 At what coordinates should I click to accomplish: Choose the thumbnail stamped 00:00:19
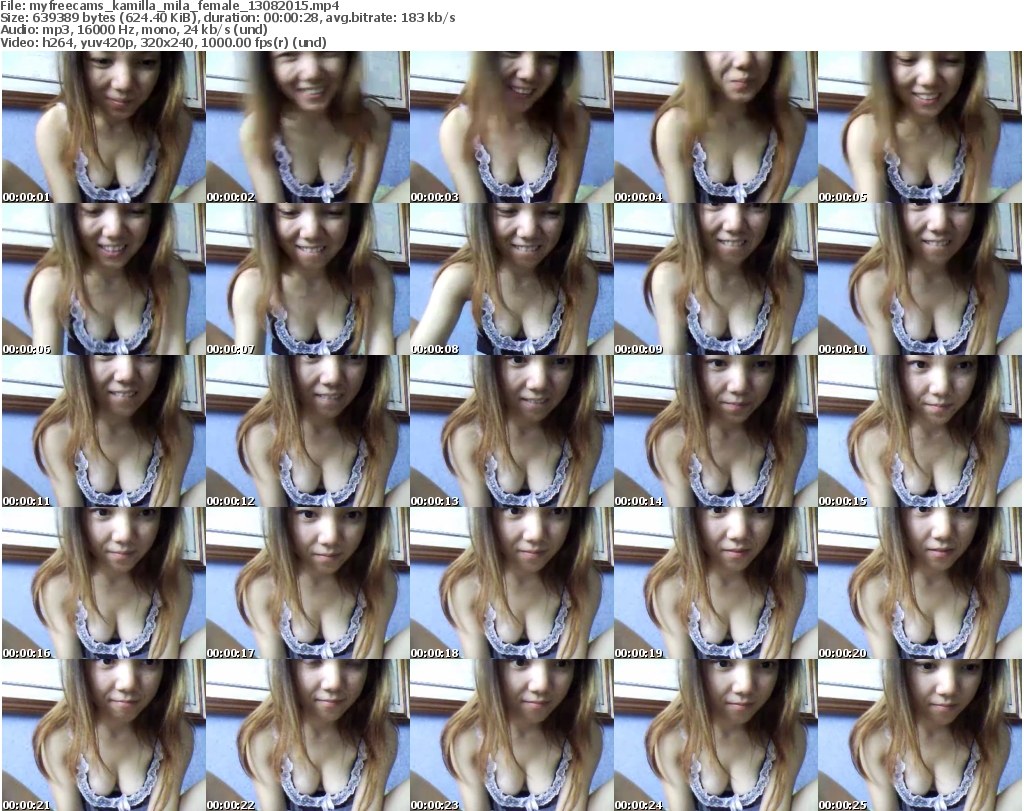(716, 583)
